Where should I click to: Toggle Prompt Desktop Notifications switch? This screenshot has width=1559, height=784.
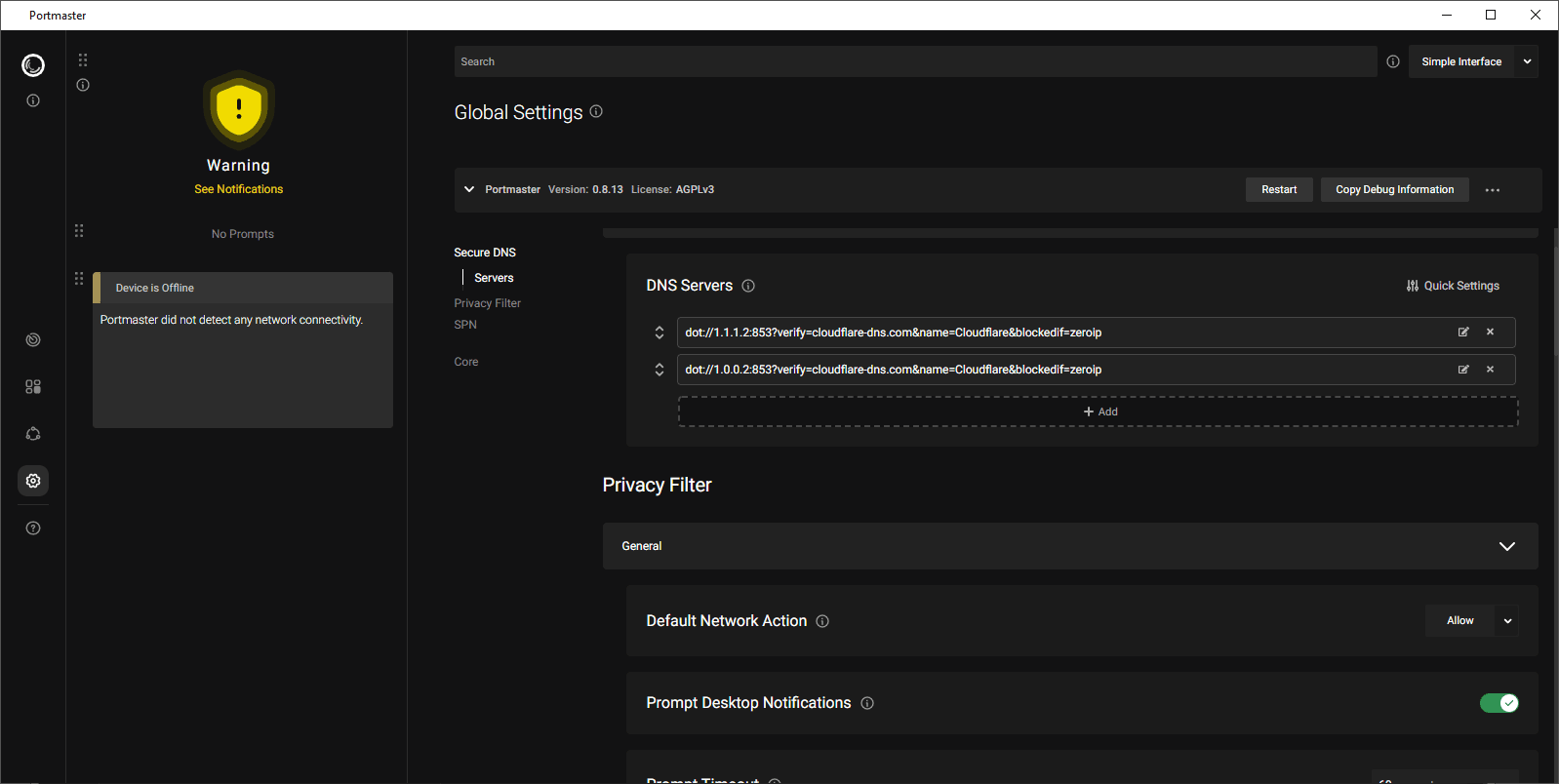pyautogui.click(x=1499, y=703)
